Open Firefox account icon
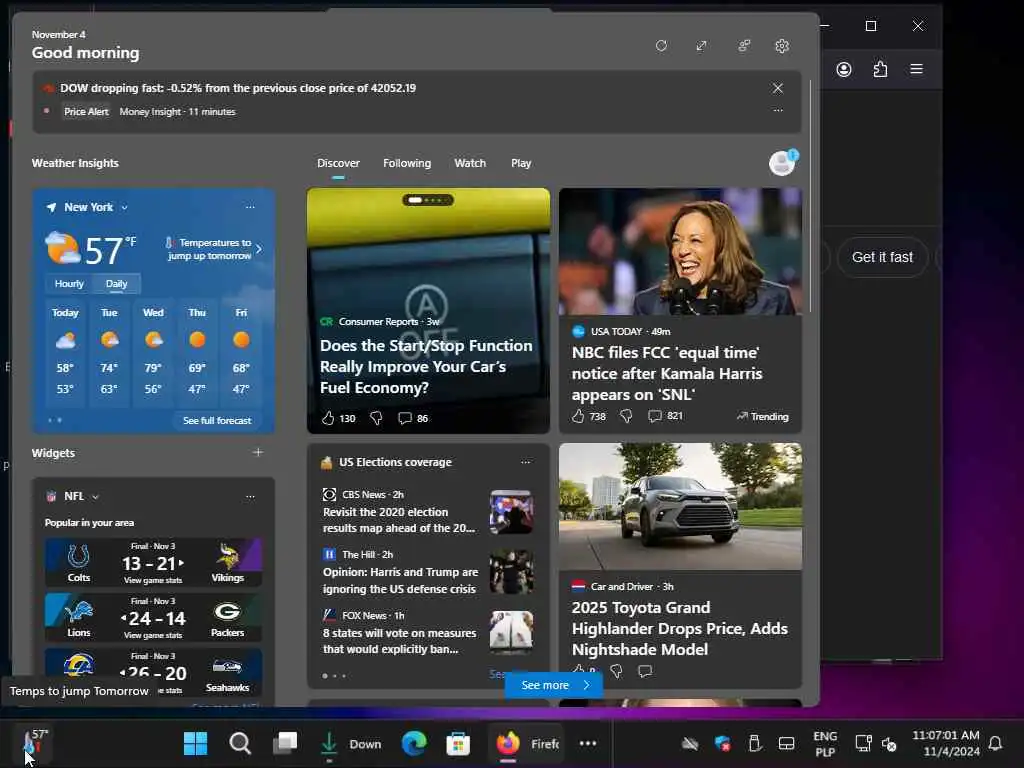 [x=844, y=69]
